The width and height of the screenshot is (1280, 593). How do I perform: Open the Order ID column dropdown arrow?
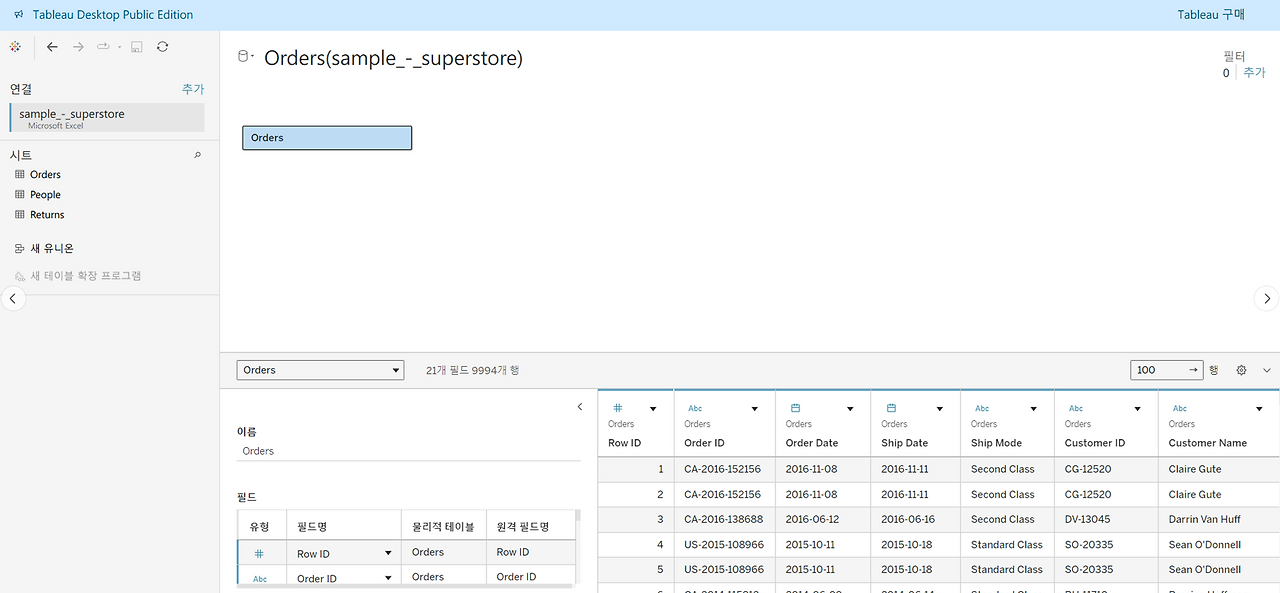[x=754, y=408]
